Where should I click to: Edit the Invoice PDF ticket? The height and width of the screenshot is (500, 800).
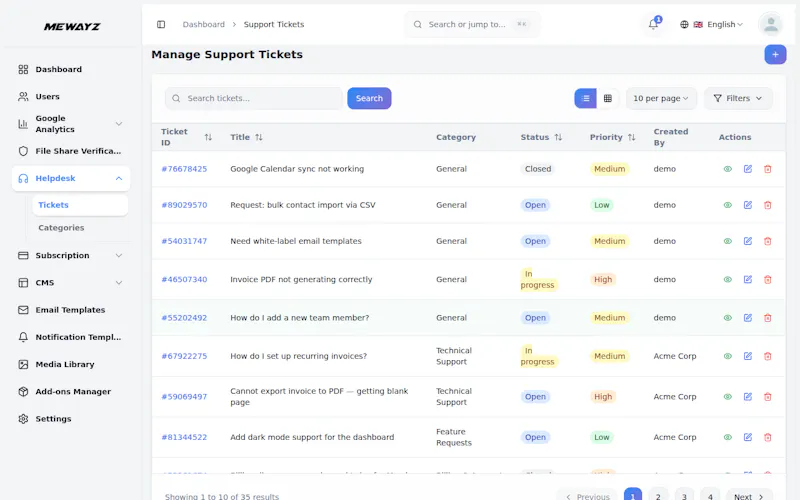(747, 280)
